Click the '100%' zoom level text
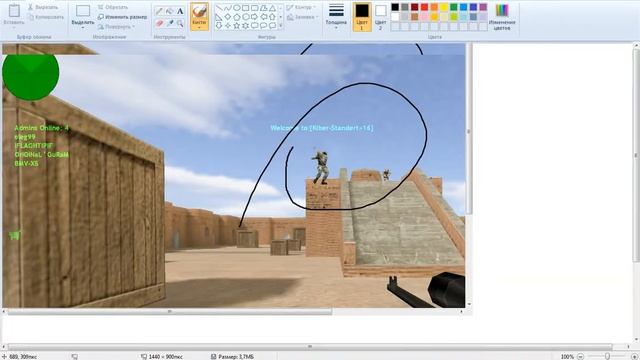Screen dimensions: 640x360 [567, 357]
